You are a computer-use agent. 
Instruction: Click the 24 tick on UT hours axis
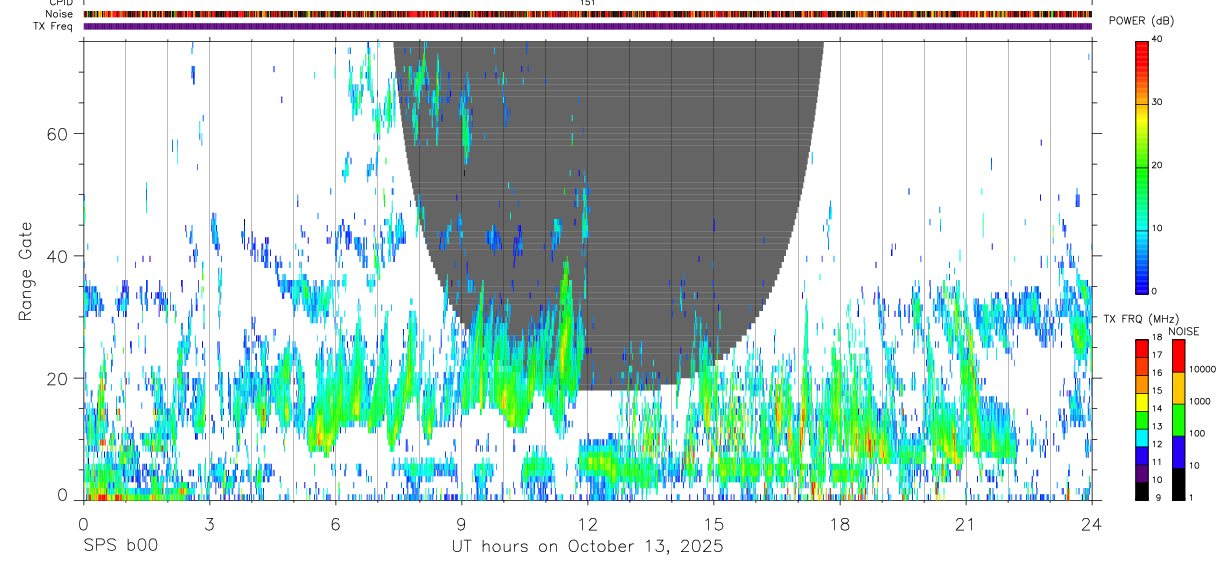[x=1091, y=523]
